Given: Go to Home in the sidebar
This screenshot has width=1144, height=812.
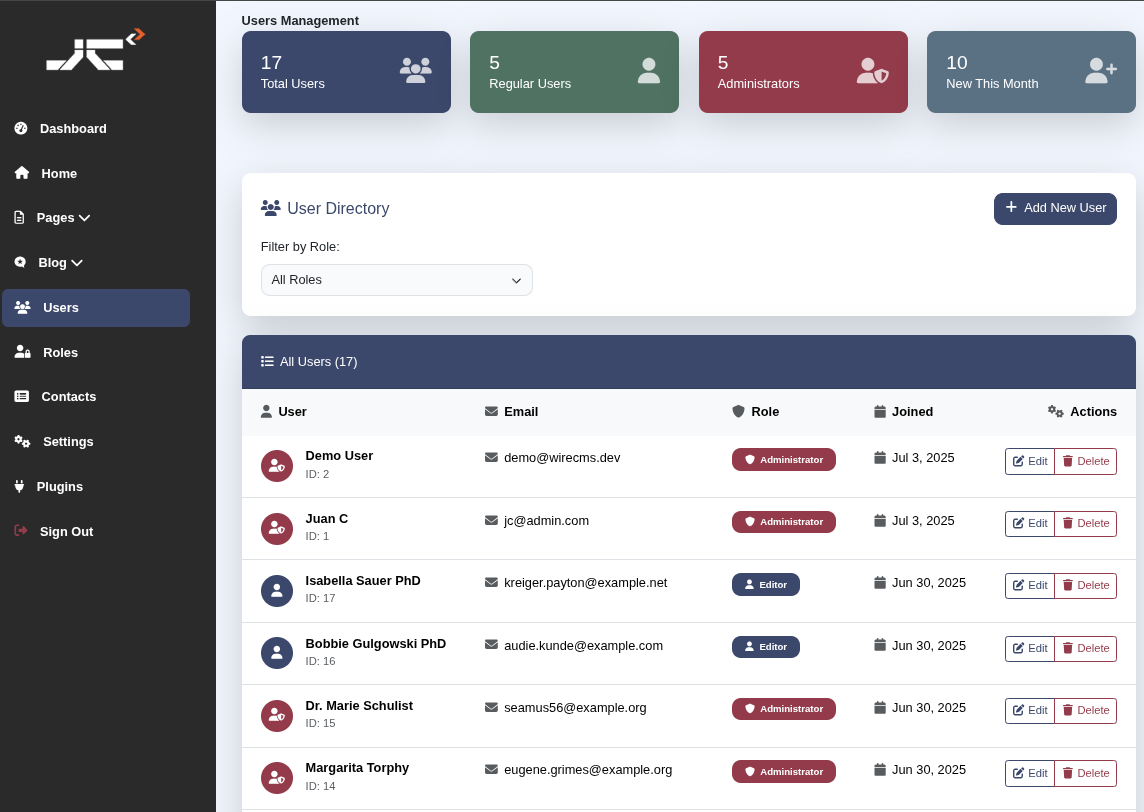Looking at the screenshot, I should pos(96,173).
